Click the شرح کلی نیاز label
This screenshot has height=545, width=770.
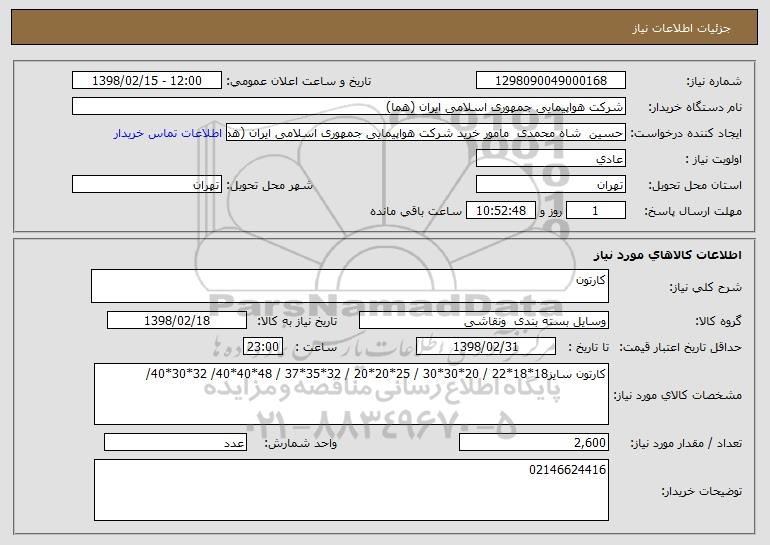[706, 287]
